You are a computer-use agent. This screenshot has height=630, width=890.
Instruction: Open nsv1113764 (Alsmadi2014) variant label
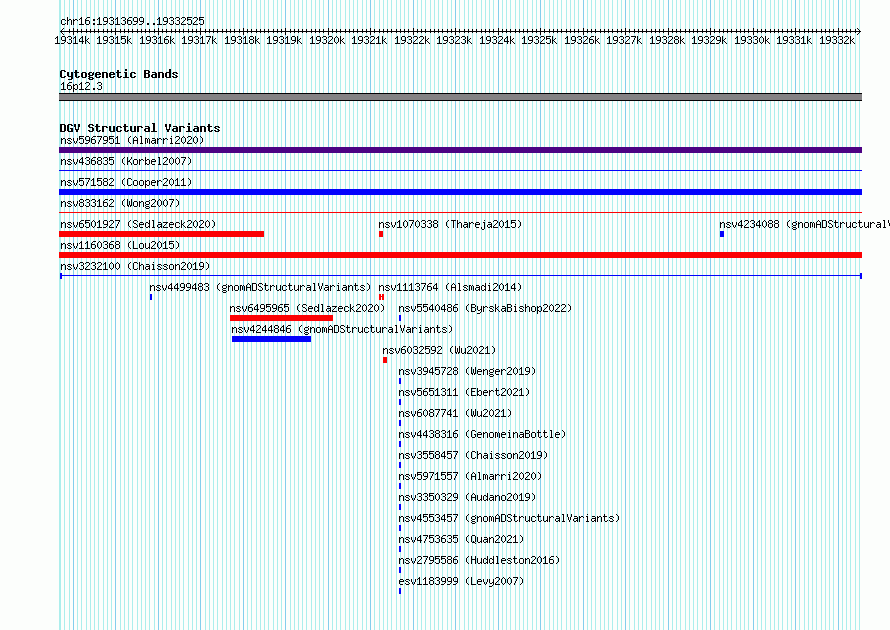pyautogui.click(x=450, y=287)
